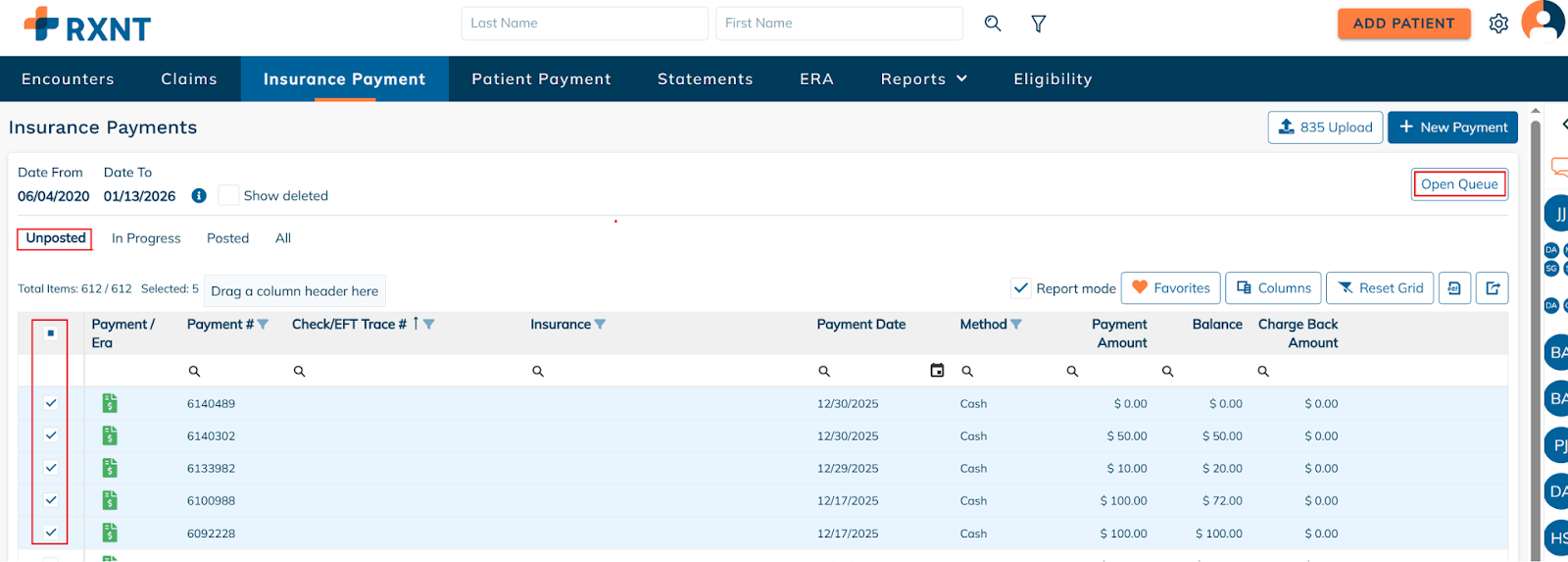Click the patient search magnifier icon
The width and height of the screenshot is (1568, 562).
(x=993, y=24)
